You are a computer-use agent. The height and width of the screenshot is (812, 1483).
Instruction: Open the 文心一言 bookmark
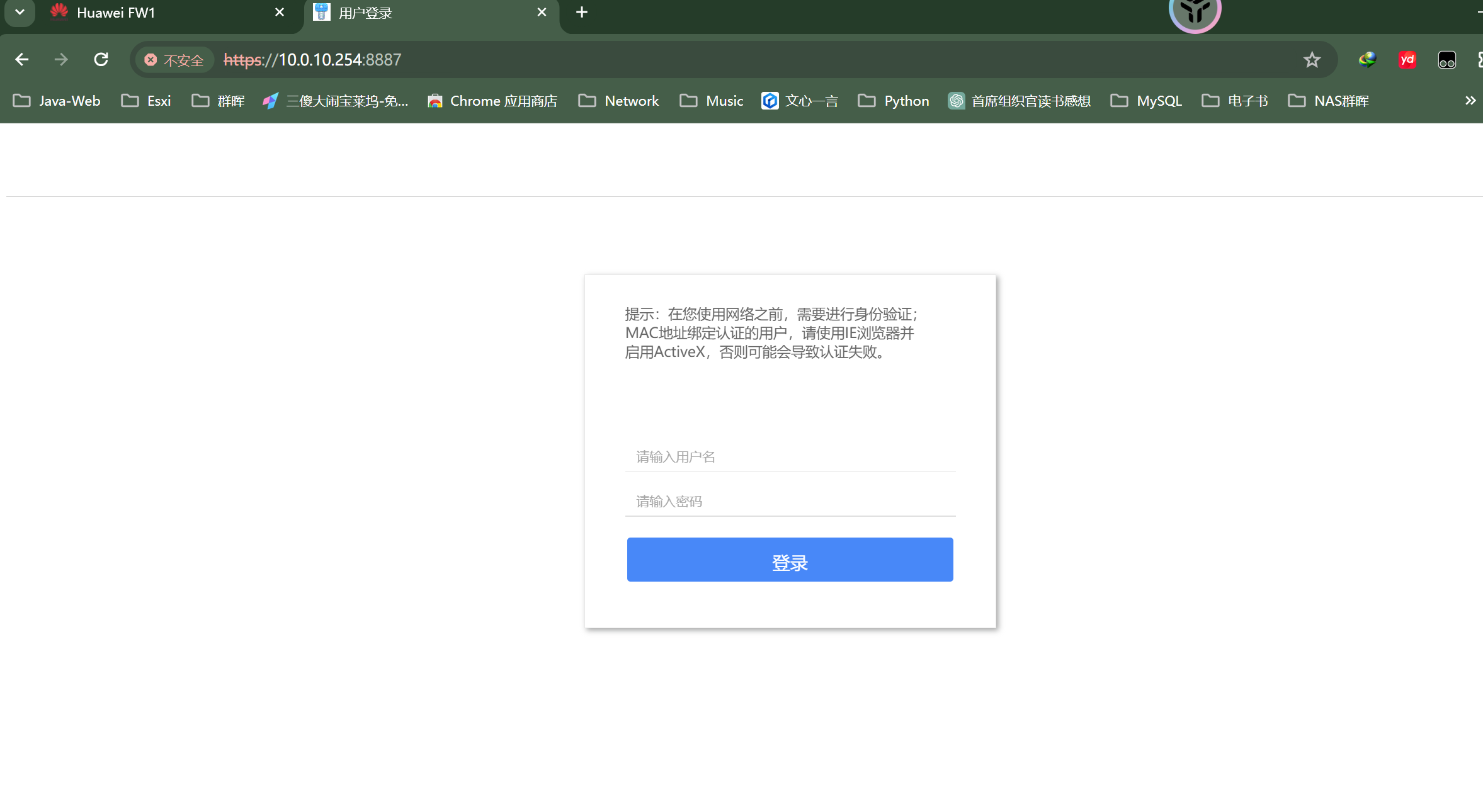pos(799,101)
